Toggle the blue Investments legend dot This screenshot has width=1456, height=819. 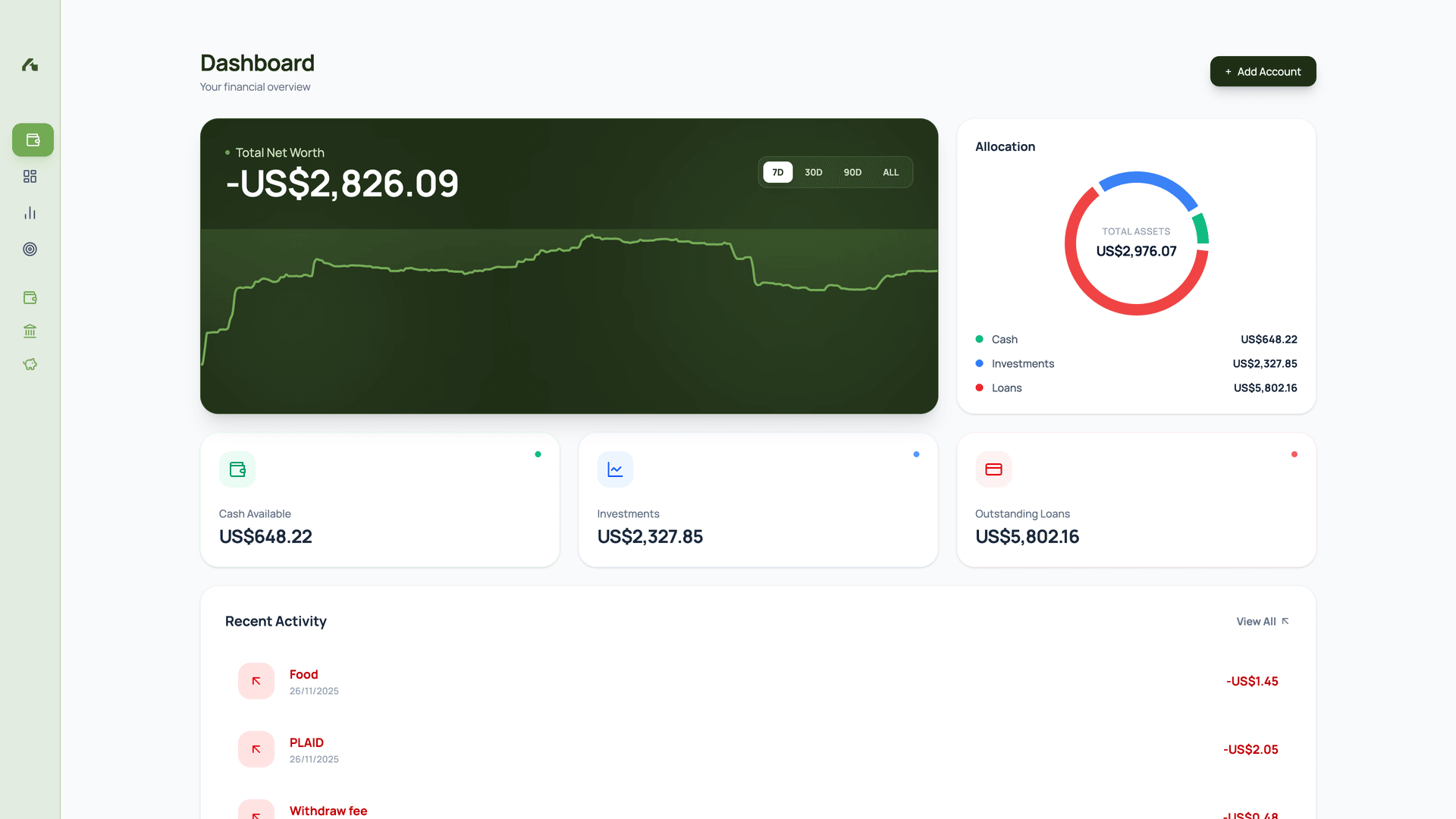pyautogui.click(x=978, y=363)
